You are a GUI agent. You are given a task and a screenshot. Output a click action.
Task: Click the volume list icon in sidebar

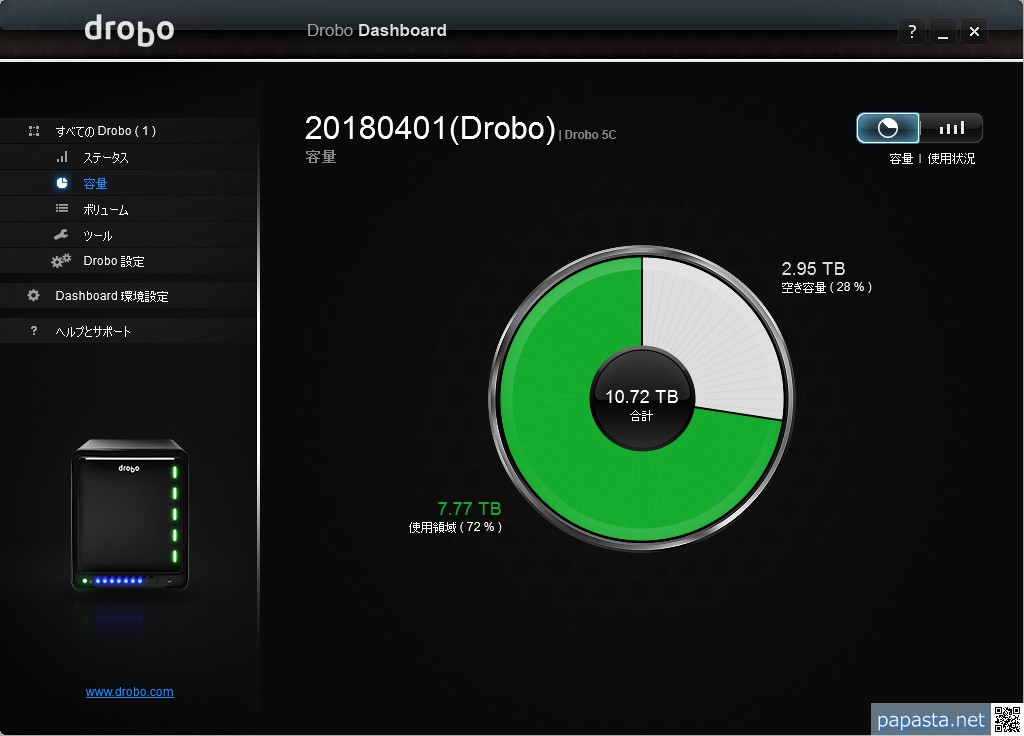point(62,210)
